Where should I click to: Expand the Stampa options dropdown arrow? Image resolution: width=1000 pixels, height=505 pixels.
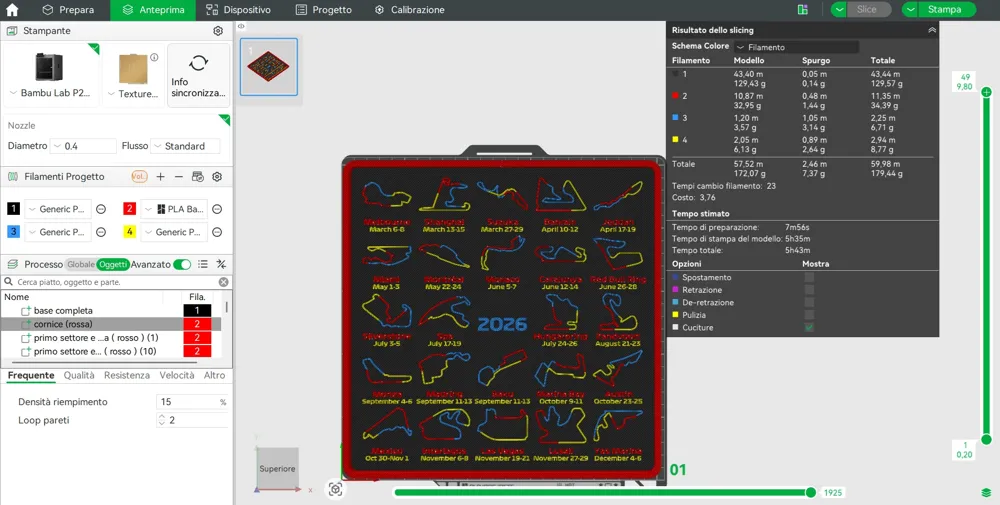point(910,10)
